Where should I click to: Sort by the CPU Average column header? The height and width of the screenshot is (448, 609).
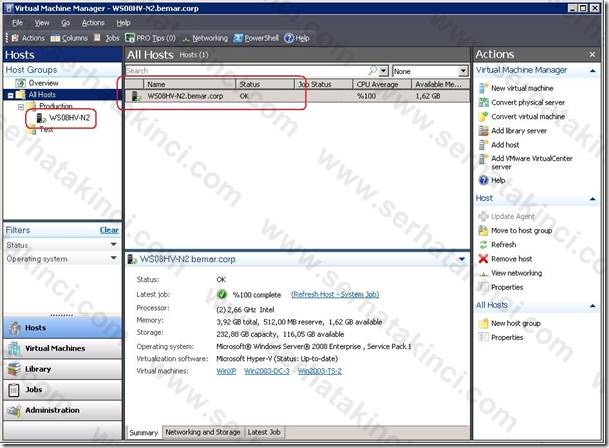(382, 84)
